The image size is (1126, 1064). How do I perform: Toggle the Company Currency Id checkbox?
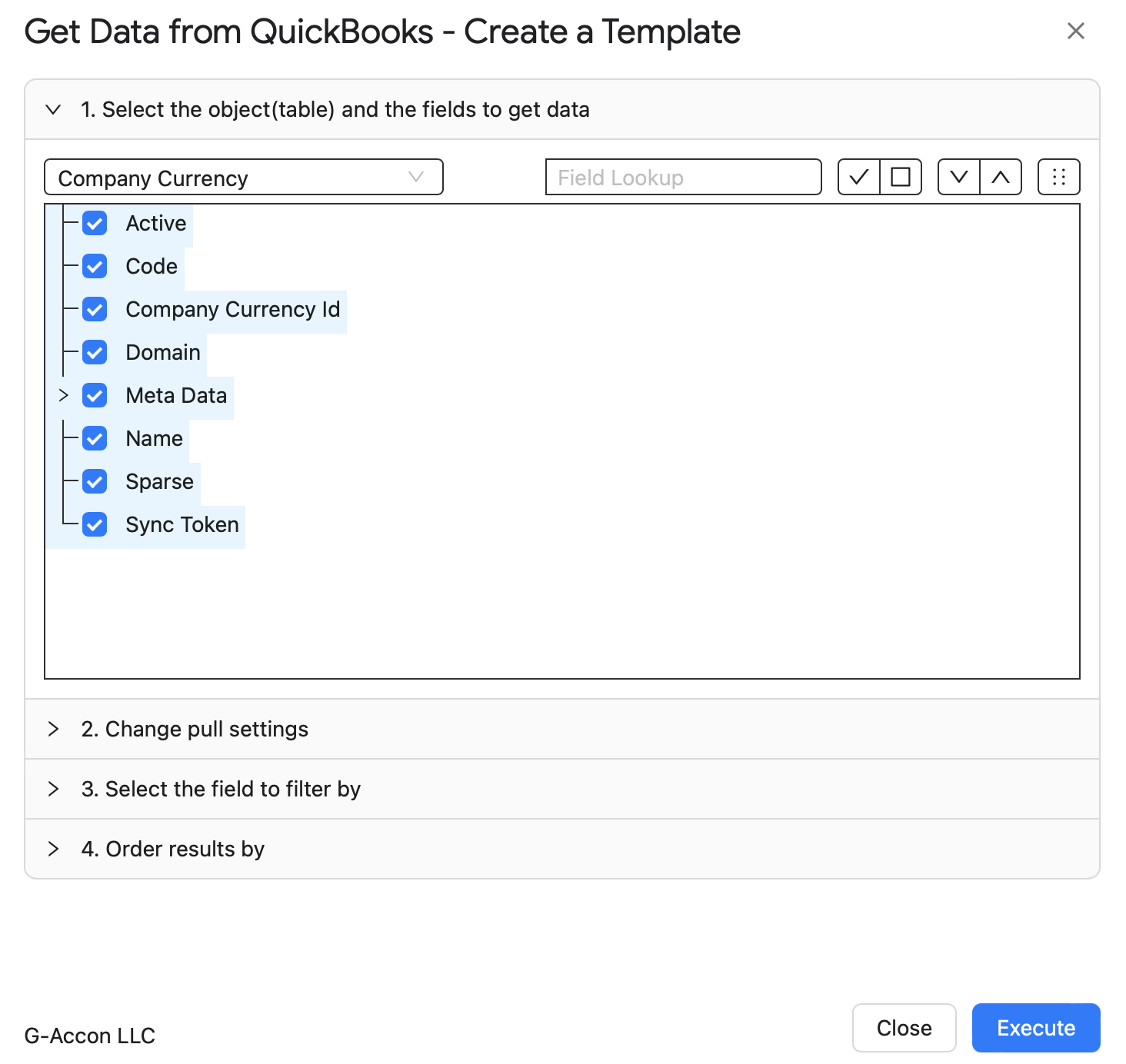pyautogui.click(x=95, y=310)
